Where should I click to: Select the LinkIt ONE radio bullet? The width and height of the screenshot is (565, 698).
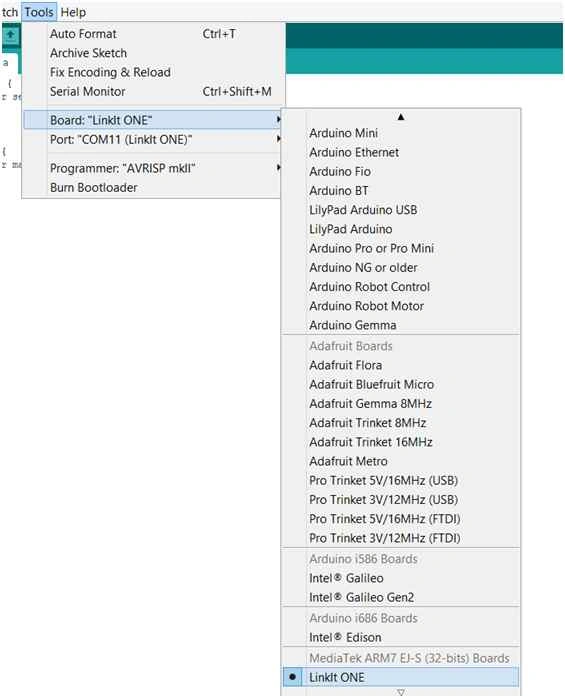pyautogui.click(x=292, y=677)
